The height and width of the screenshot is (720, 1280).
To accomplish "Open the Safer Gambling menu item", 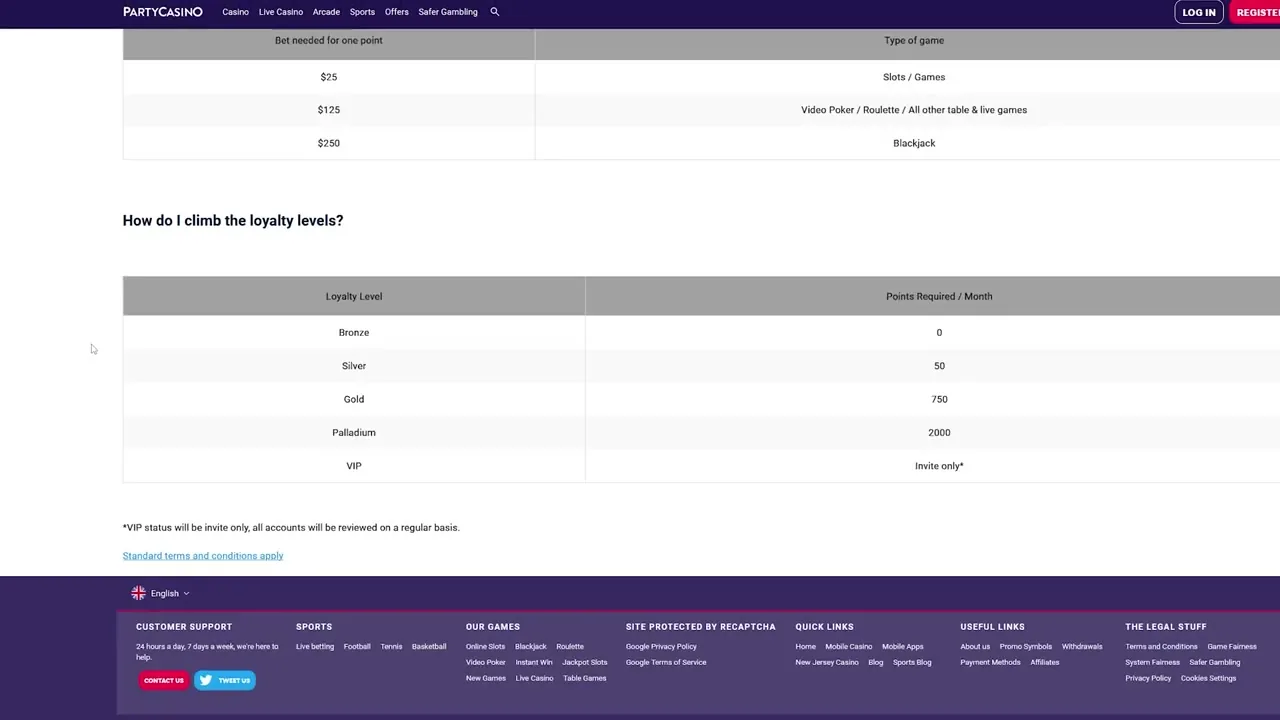I will tap(448, 12).
